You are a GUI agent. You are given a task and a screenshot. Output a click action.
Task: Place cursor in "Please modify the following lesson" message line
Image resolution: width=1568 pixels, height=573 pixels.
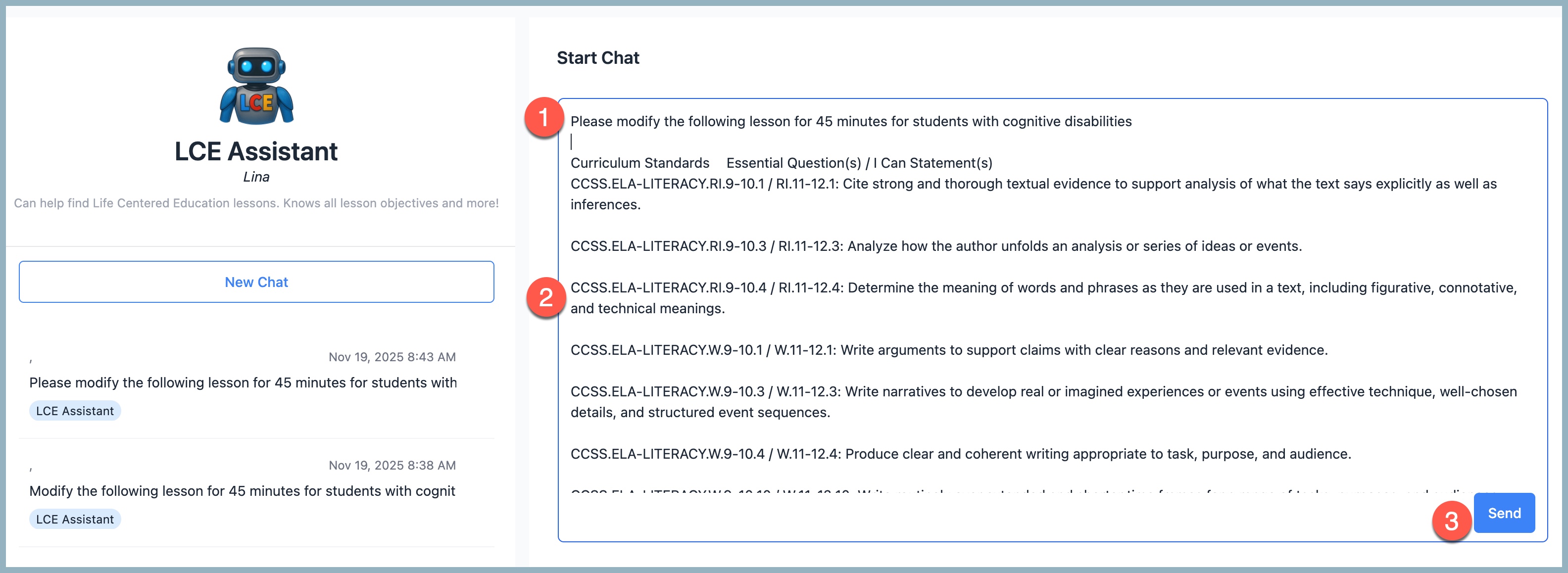[850, 122]
